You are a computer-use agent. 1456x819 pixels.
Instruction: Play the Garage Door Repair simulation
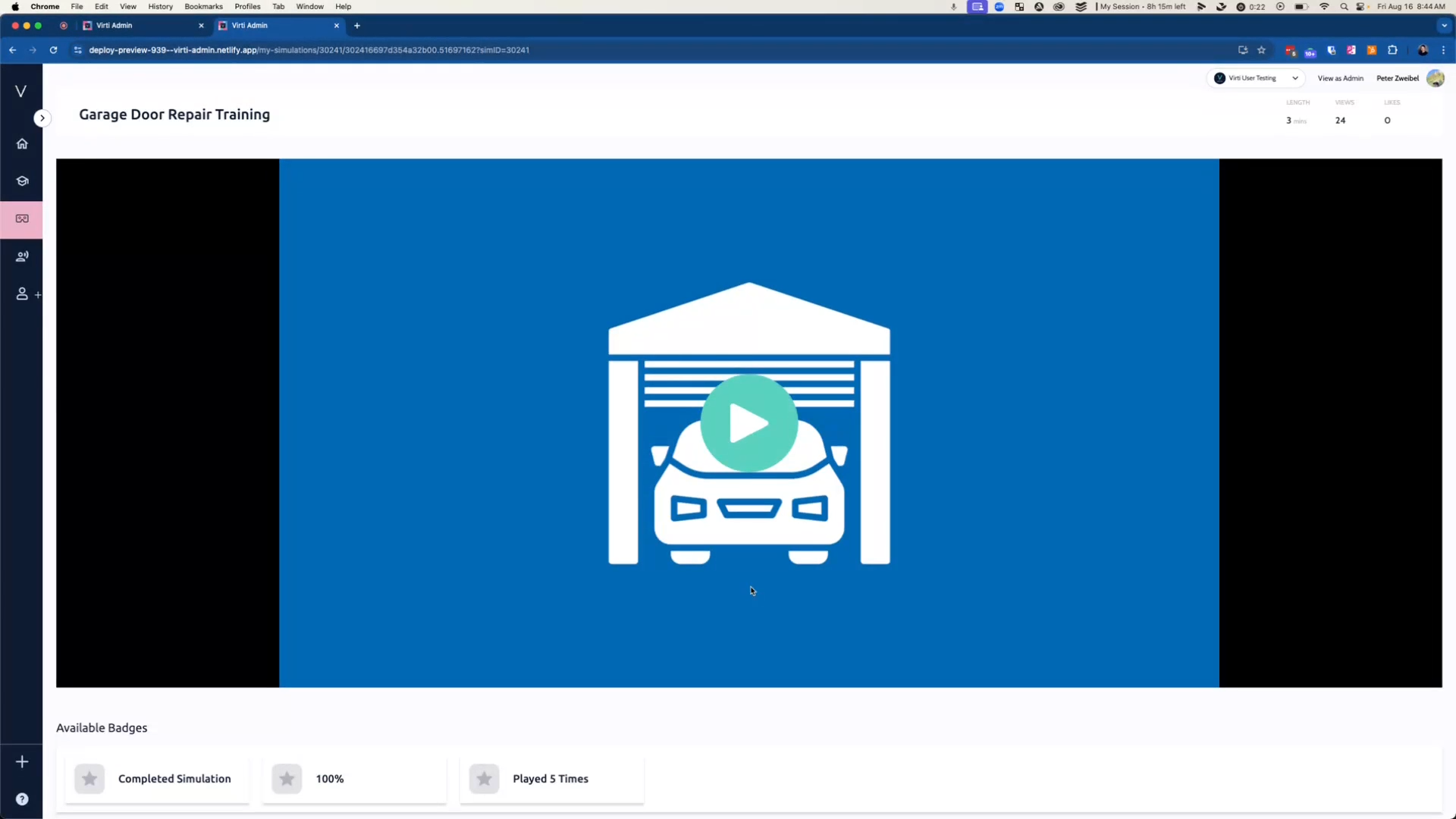748,423
